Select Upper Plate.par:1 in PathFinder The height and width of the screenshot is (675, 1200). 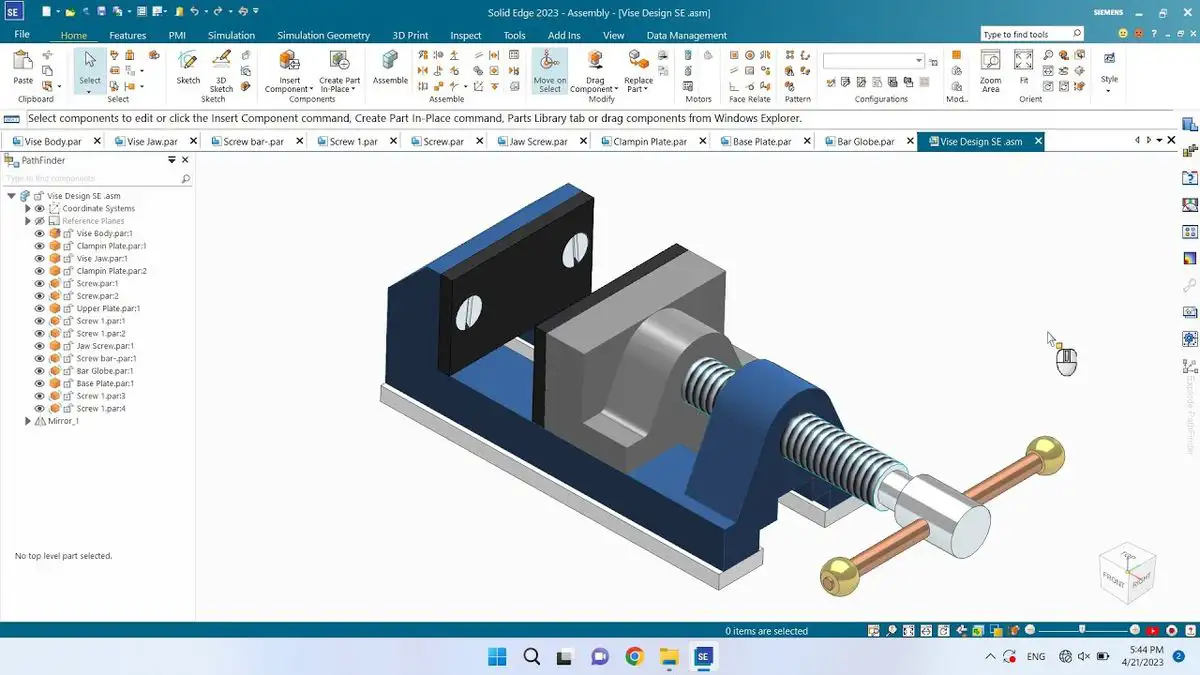(108, 309)
